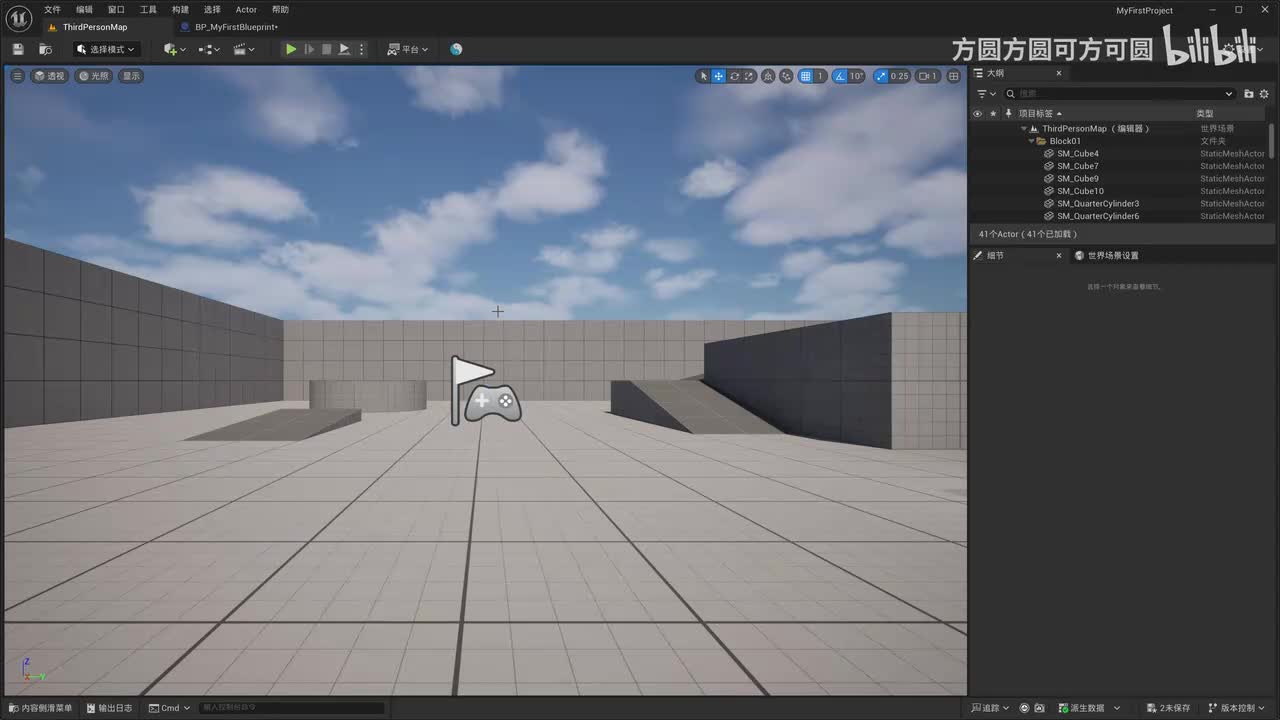The height and width of the screenshot is (720, 1280).
Task: Open the 窗口 Window menu
Action: pyautogui.click(x=116, y=10)
